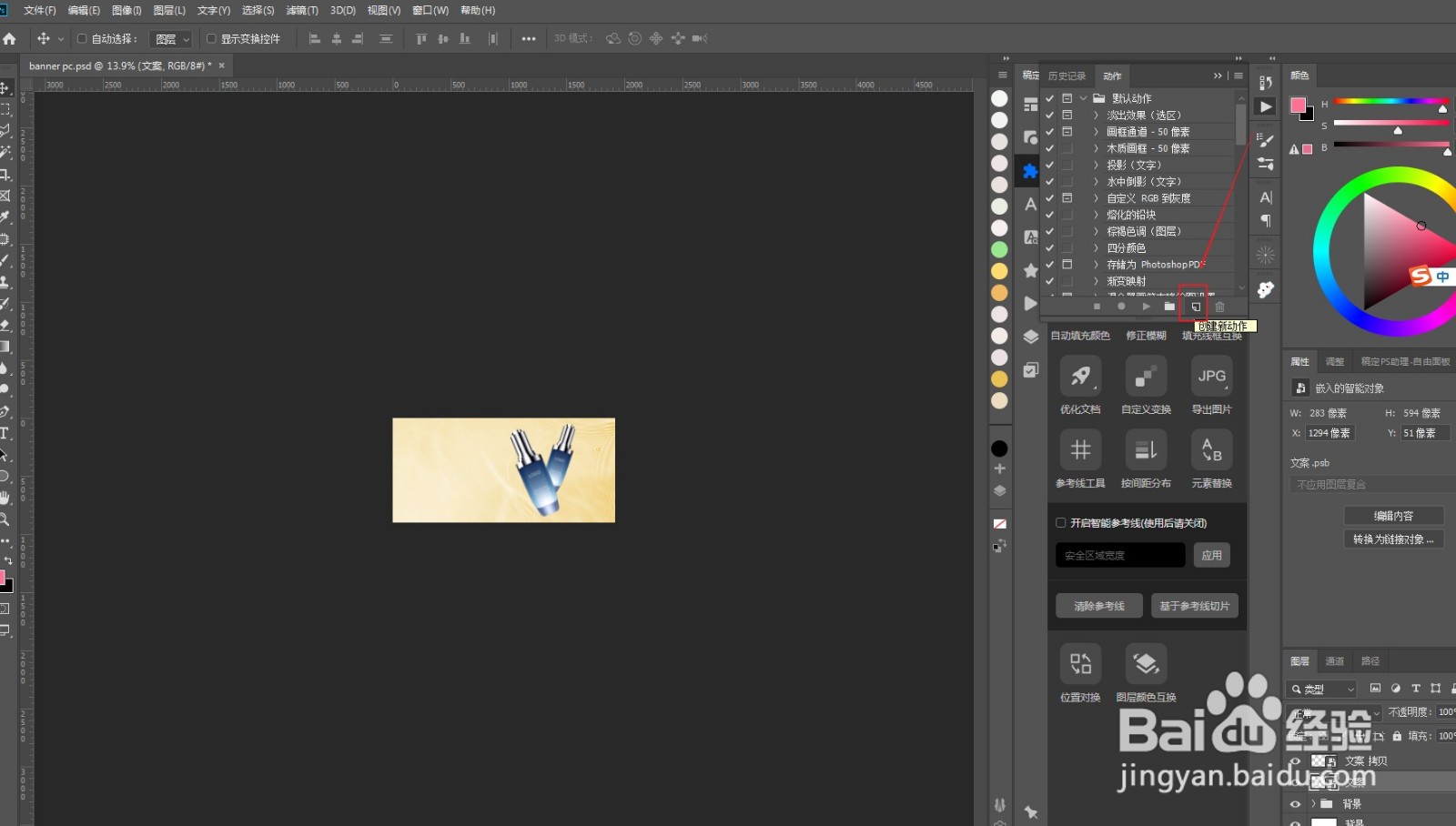
Task: Open the 图像(I) menu
Action: point(126,10)
